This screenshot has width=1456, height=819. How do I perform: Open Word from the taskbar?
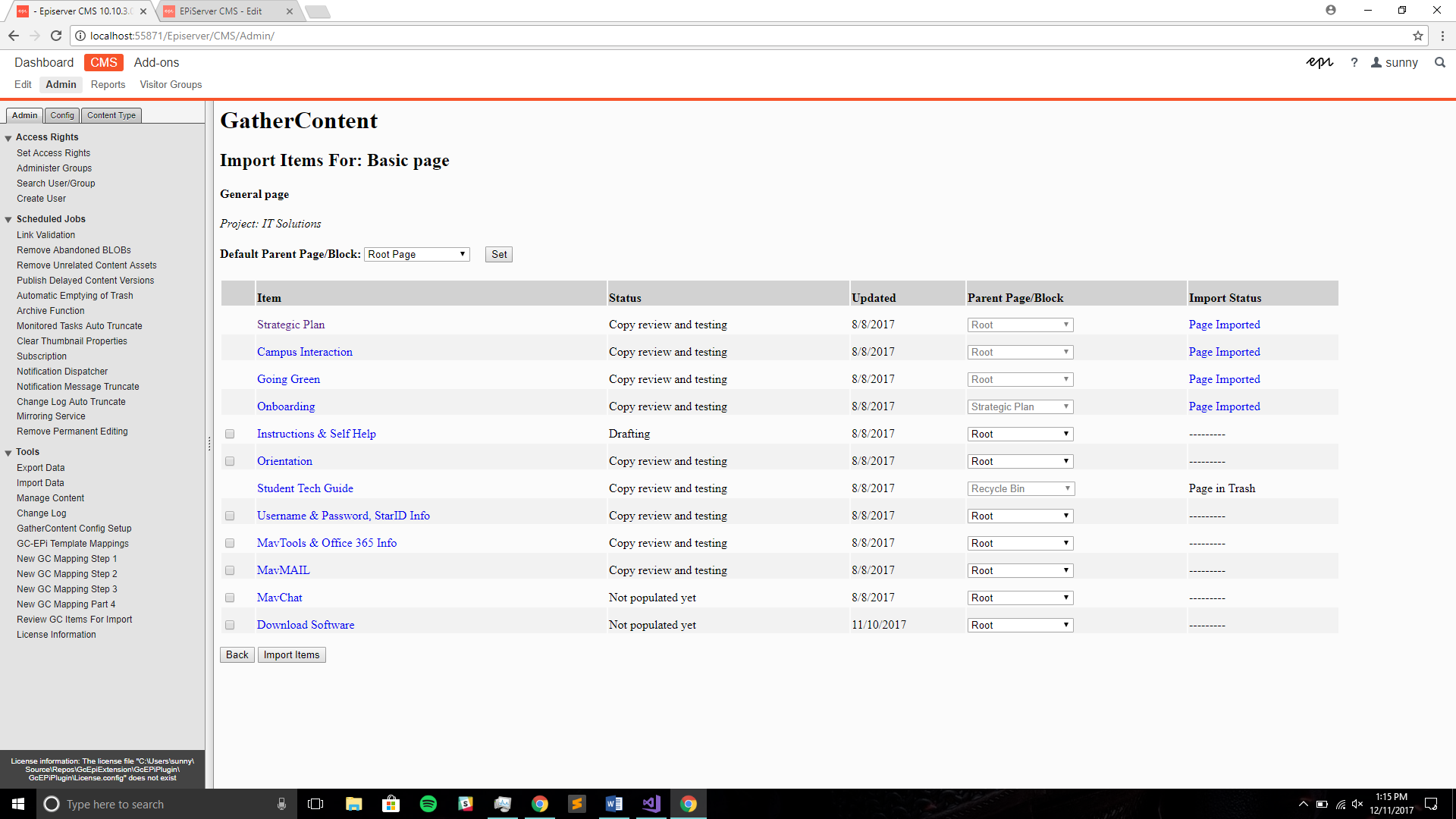(614, 804)
